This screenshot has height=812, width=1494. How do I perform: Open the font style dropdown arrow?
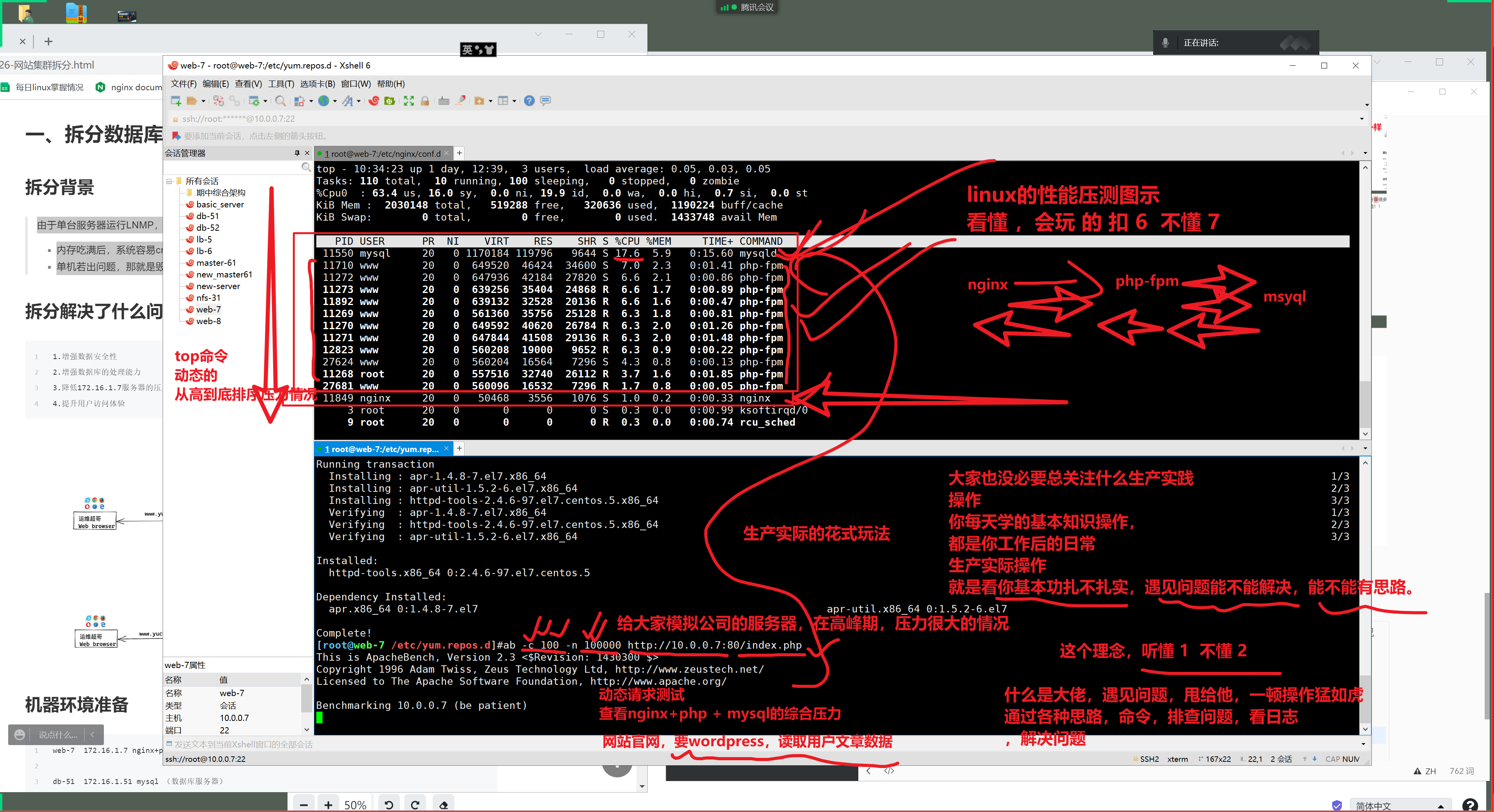359,102
